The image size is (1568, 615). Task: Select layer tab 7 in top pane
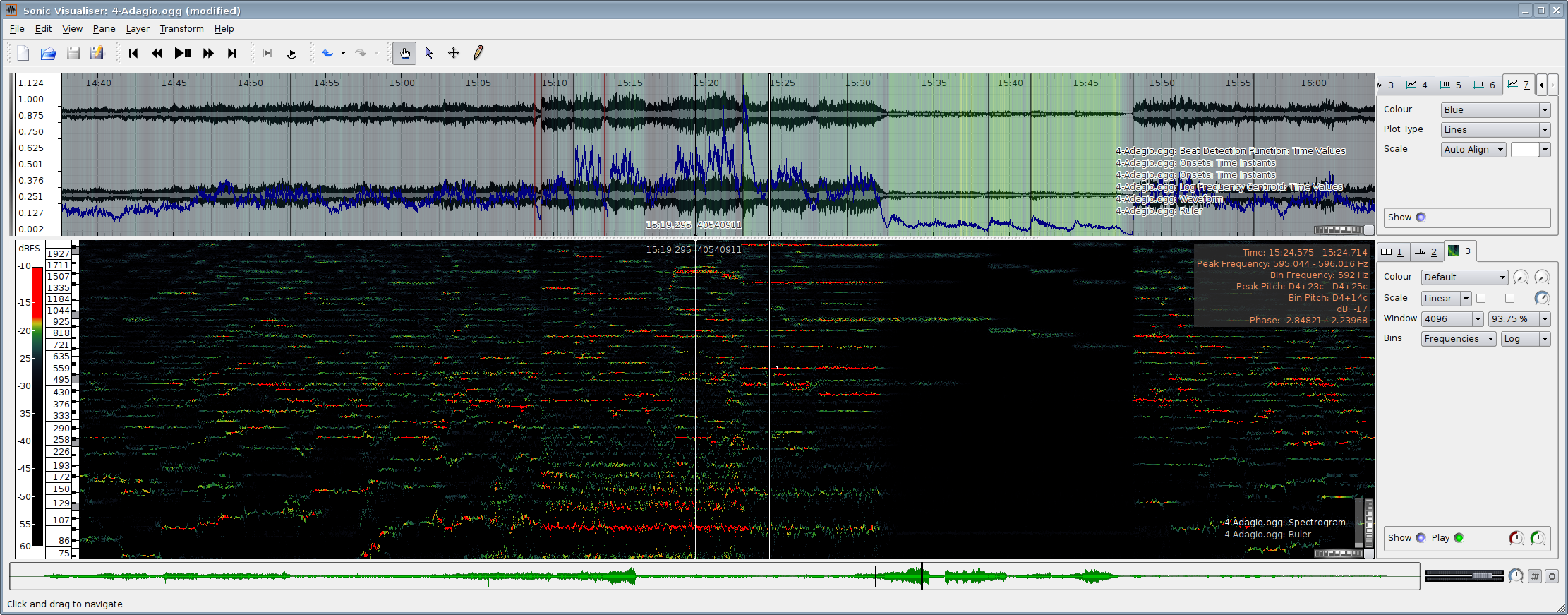(x=1519, y=85)
